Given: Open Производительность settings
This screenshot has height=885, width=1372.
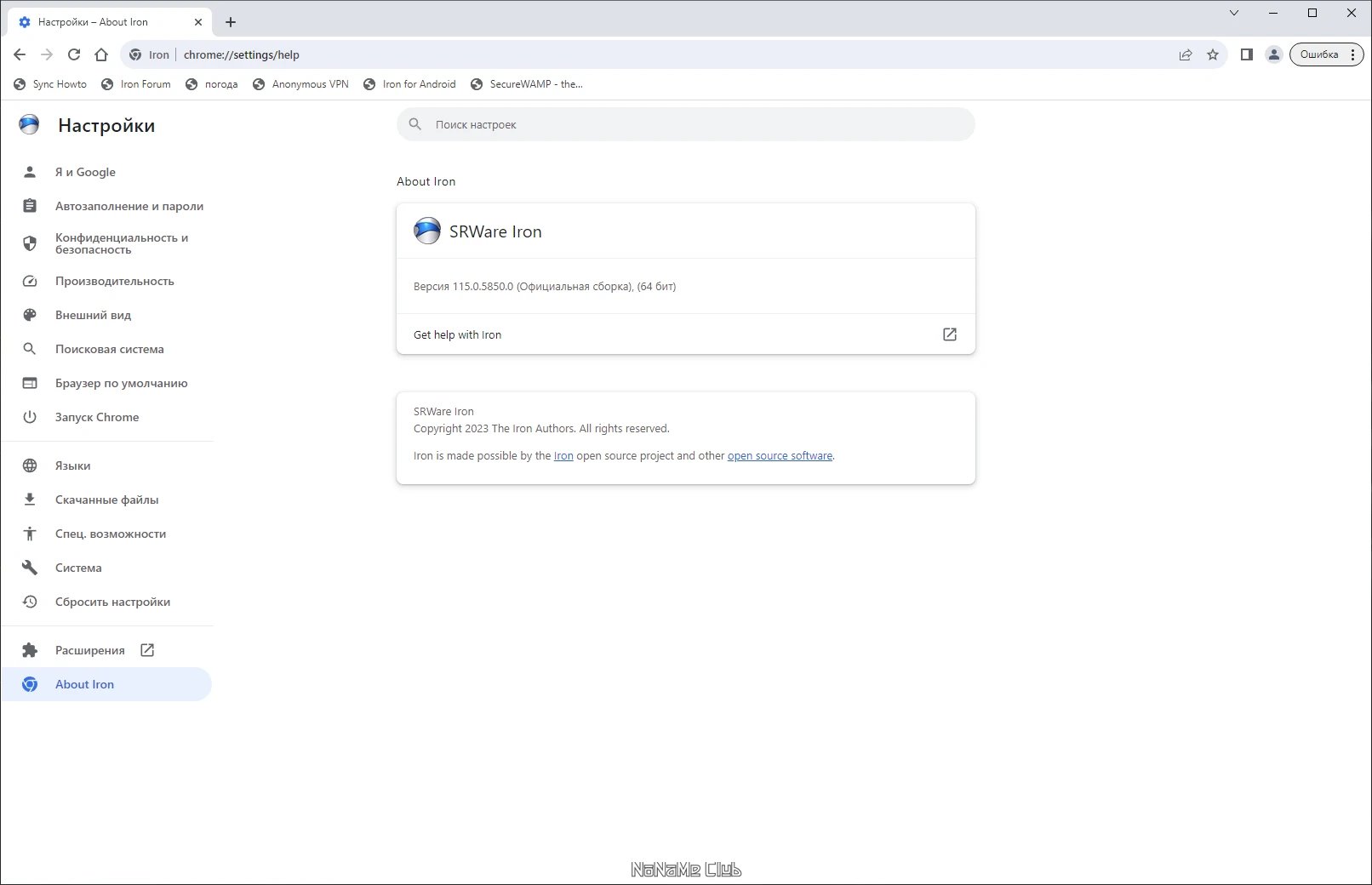Looking at the screenshot, I should (106, 281).
